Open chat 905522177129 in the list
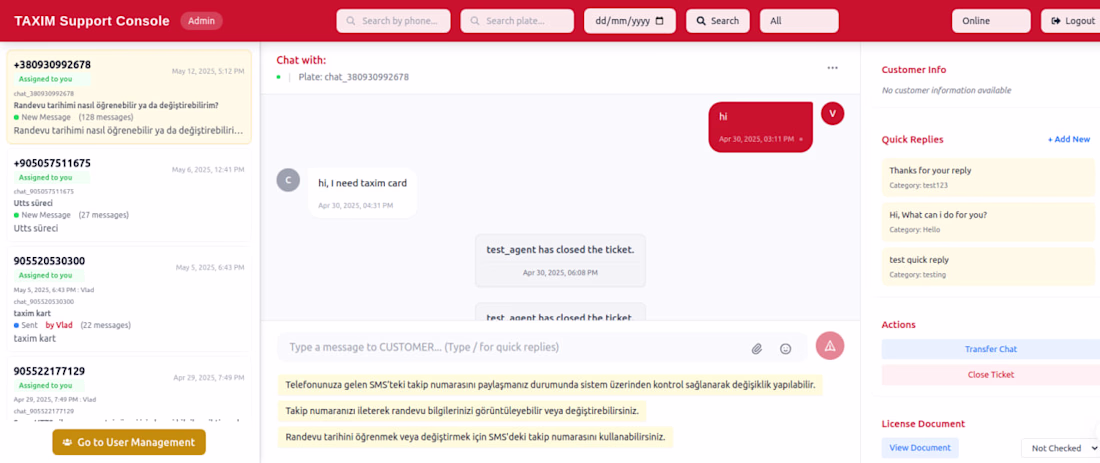 (x=129, y=389)
